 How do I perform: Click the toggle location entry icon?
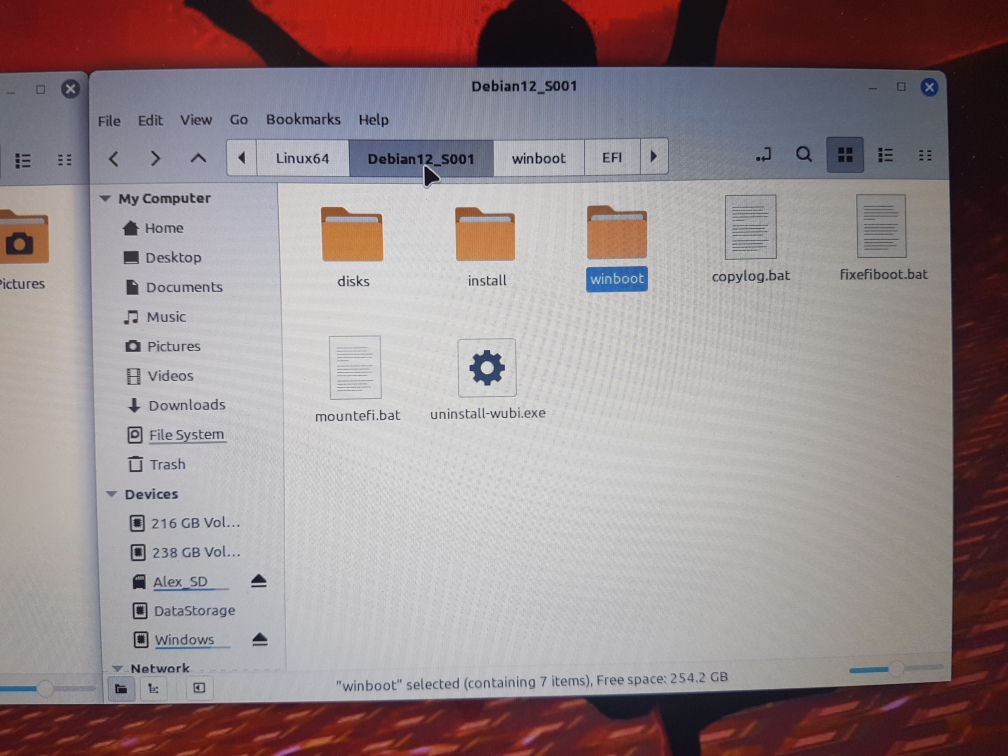(764, 155)
